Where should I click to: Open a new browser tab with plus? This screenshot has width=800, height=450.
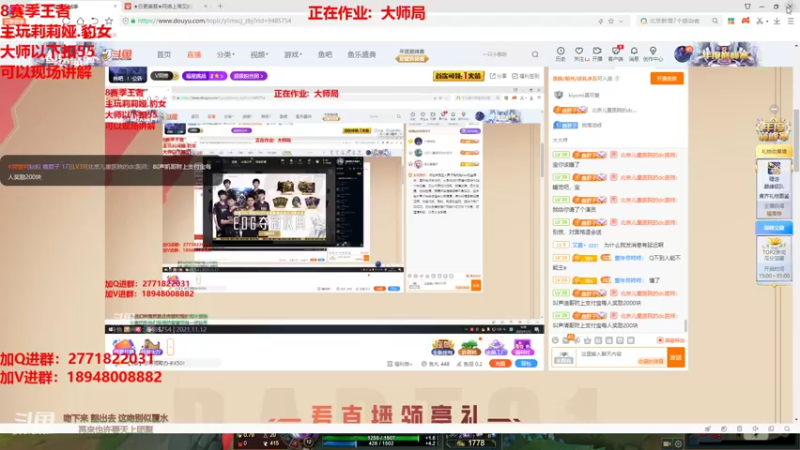click(x=220, y=6)
